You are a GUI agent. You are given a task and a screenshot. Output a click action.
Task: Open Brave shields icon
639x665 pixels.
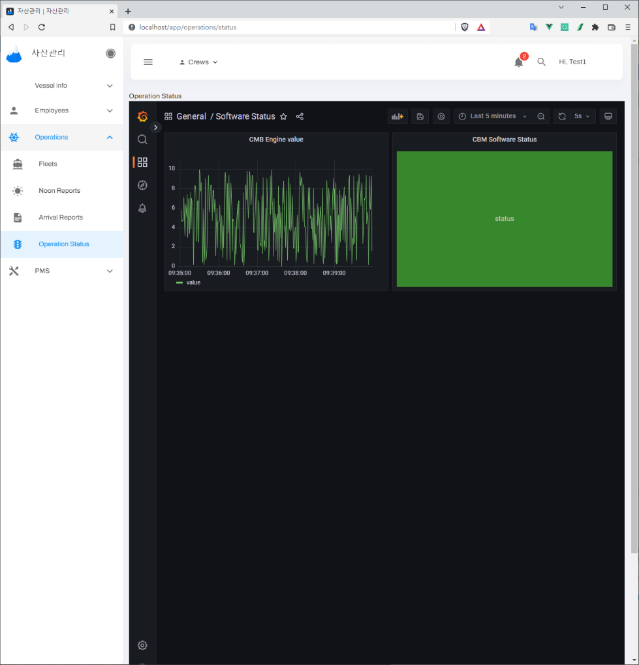pyautogui.click(x=465, y=27)
